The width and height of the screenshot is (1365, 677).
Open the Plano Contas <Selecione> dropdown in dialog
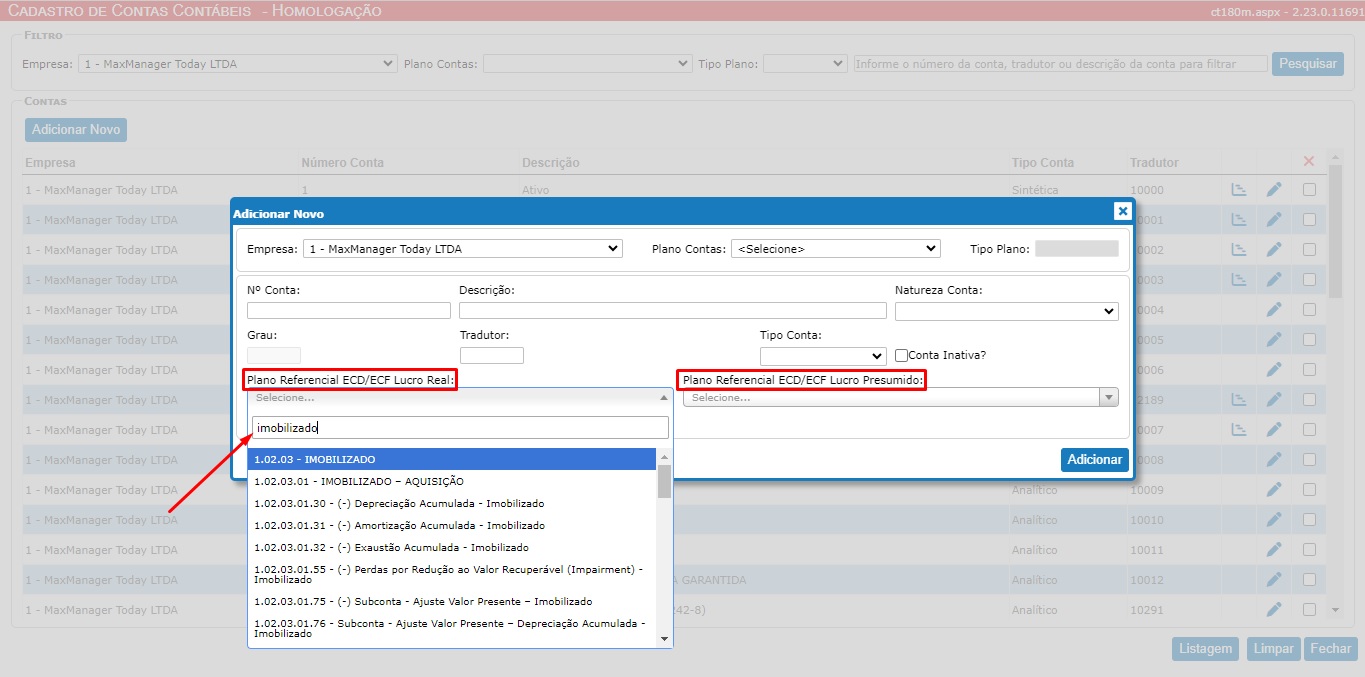tap(835, 249)
